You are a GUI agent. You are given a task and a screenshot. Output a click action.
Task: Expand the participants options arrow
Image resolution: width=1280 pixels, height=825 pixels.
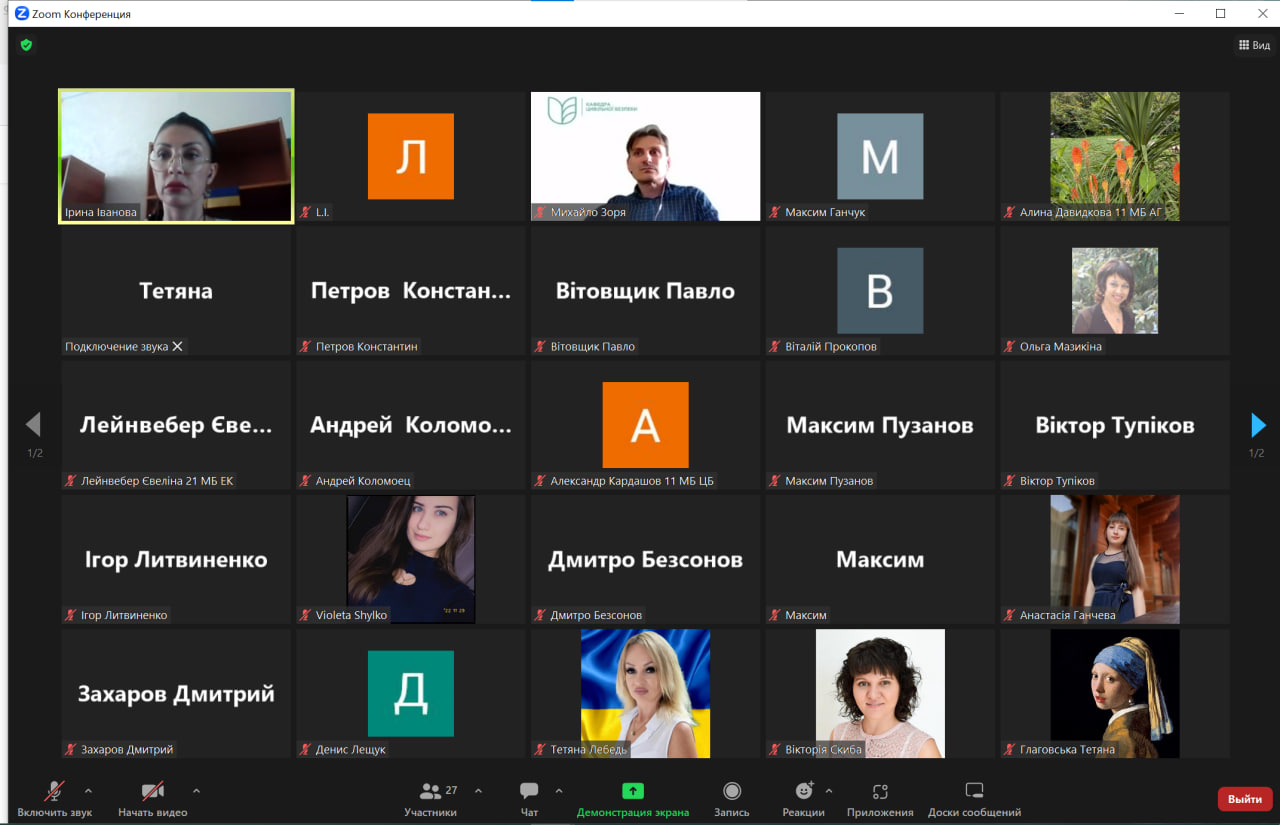(478, 791)
